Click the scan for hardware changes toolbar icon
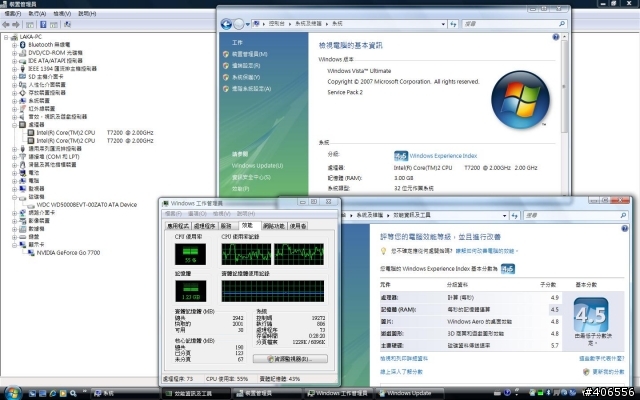Viewport: 640px width, 400px height. [67, 24]
